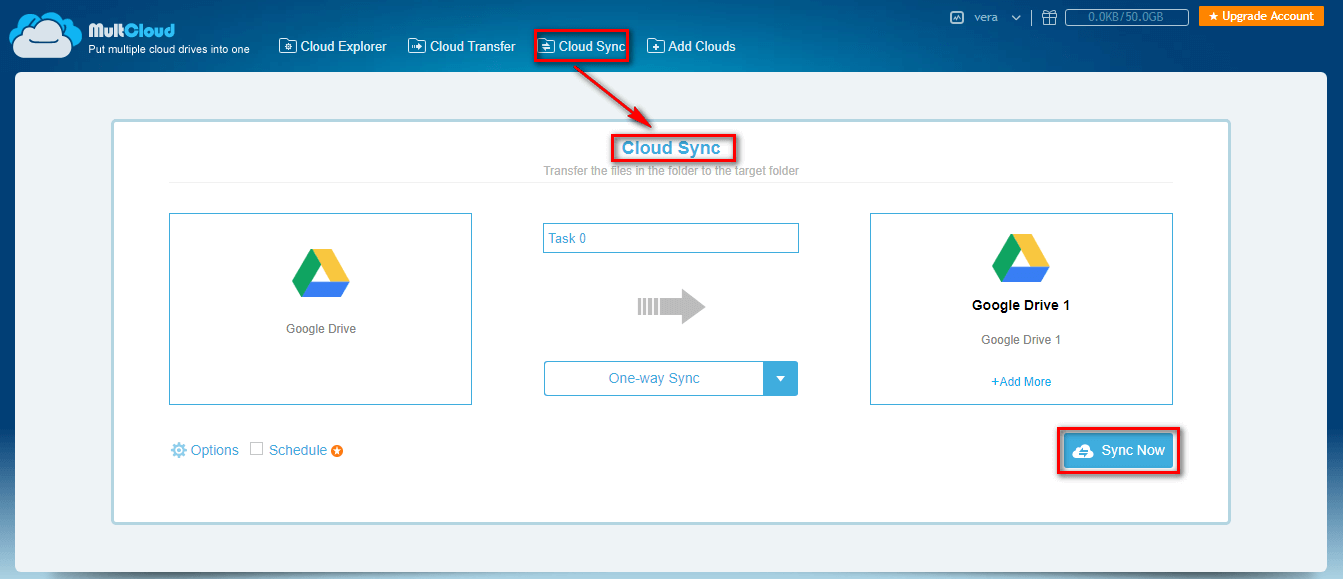Click the Upgrade Account button
Image resolution: width=1343 pixels, height=579 pixels.
coord(1261,17)
